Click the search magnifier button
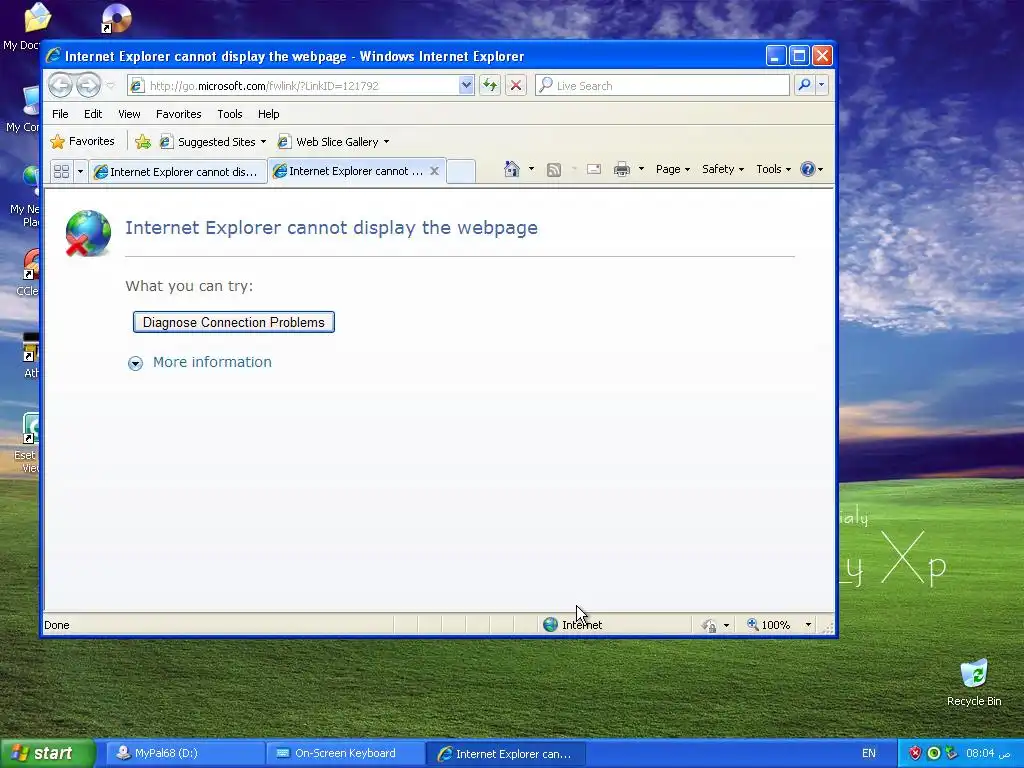Viewport: 1024px width, 768px height. [x=805, y=85]
